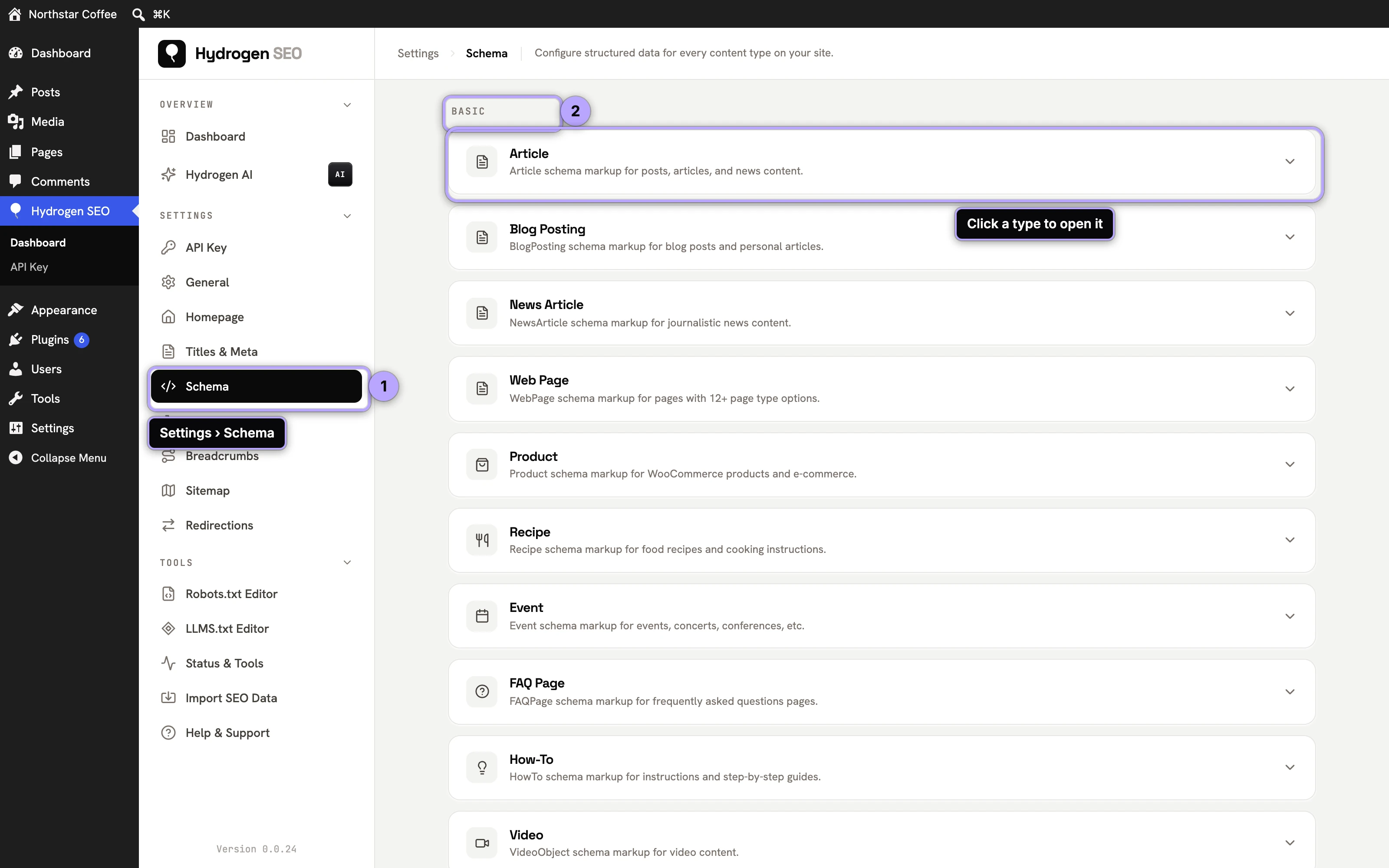Go to Settings breadcrumb link
The width and height of the screenshot is (1389, 868).
point(418,53)
